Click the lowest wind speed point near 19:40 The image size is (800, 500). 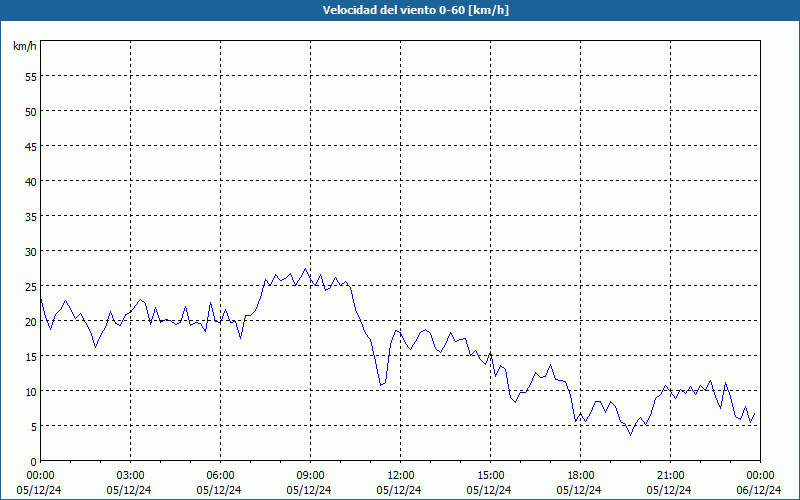pos(631,435)
